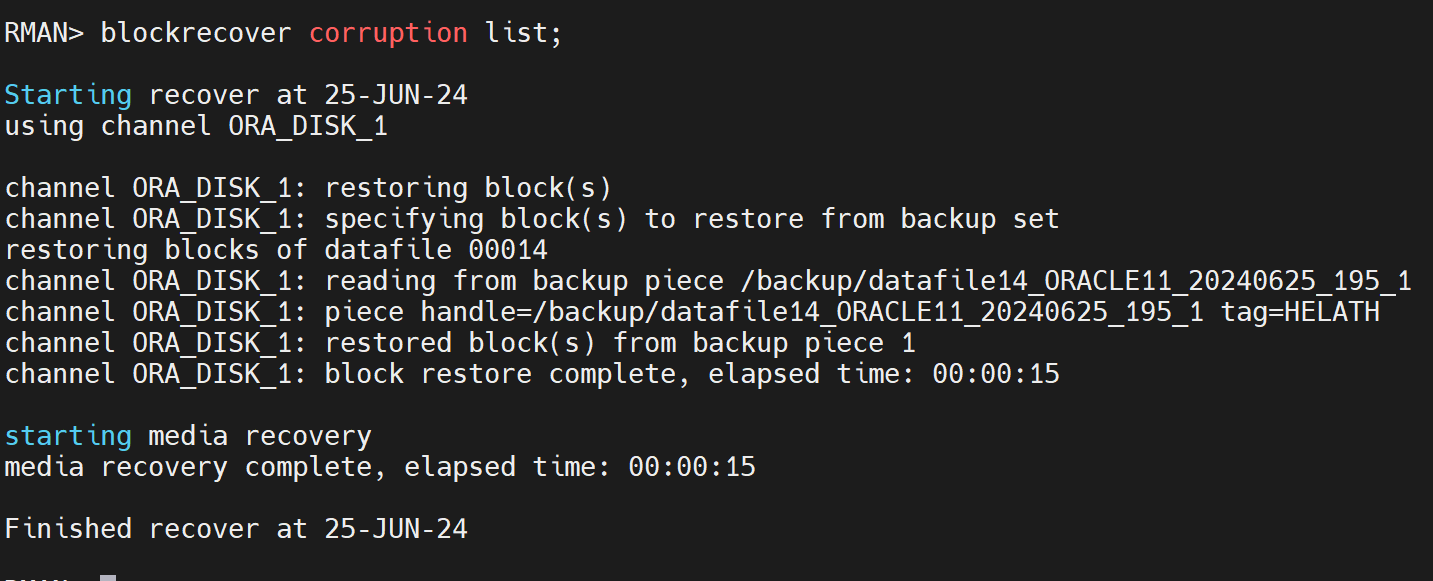Click the elapsed time on the block restore line
The height and width of the screenshot is (581, 1433).
pos(995,374)
